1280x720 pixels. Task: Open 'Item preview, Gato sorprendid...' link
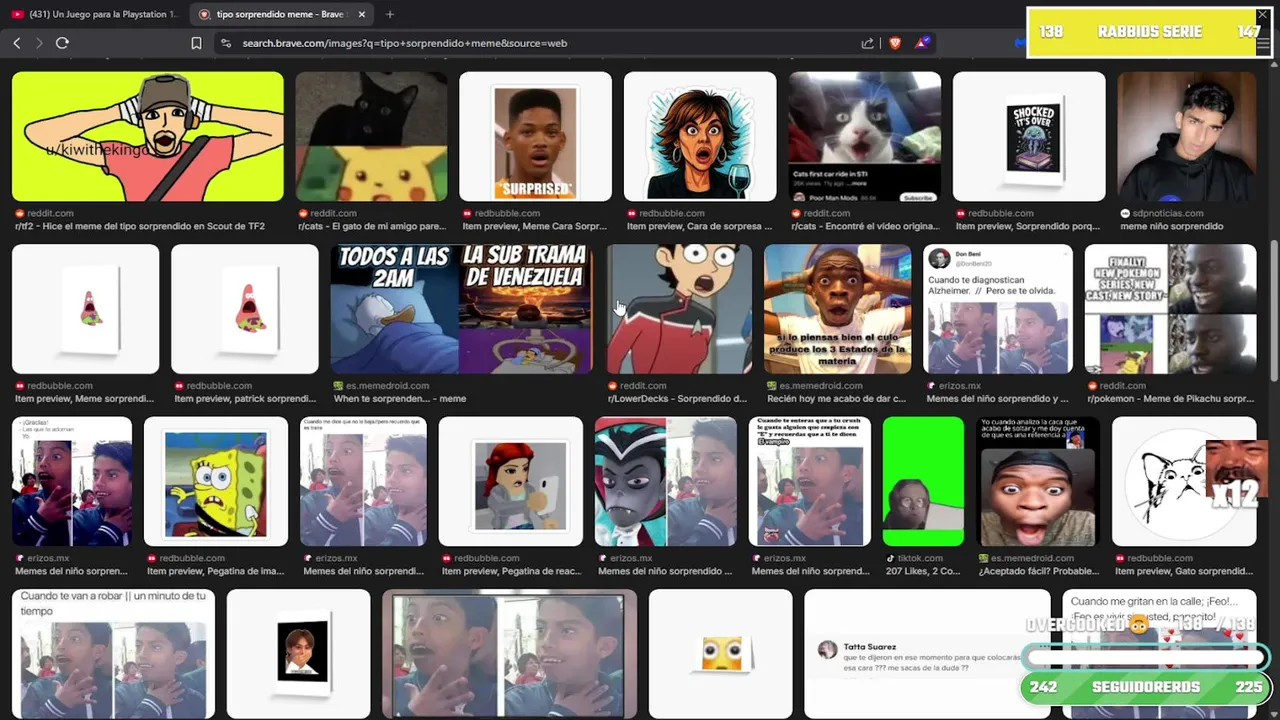[x=1184, y=571]
